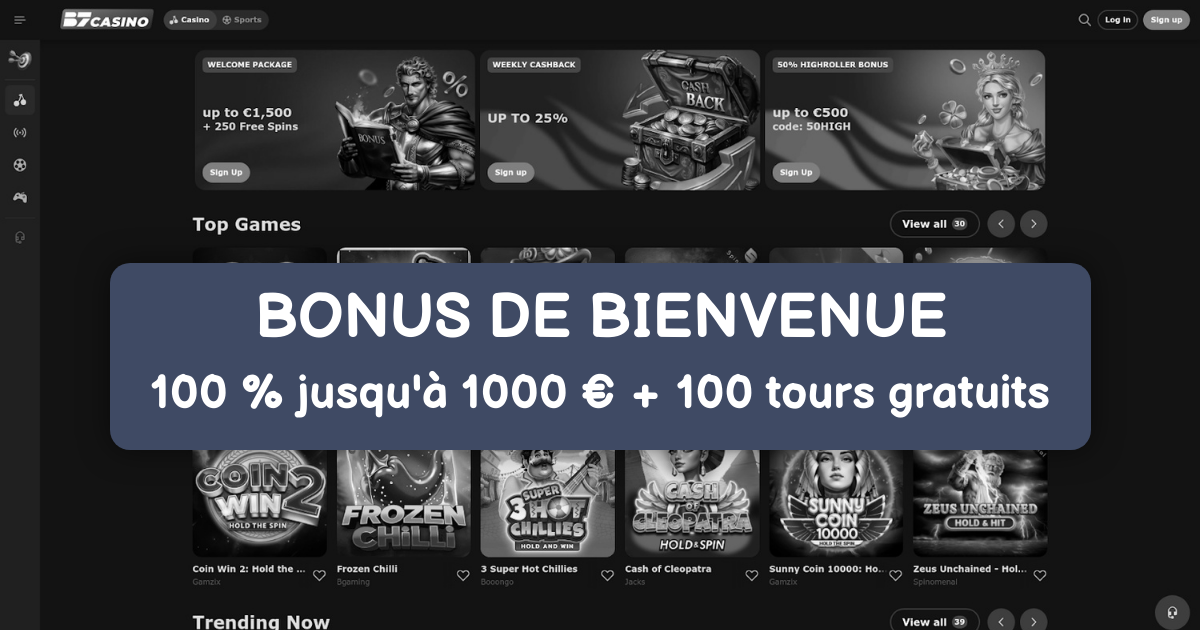Show previous Top Games with left chevron
1200x630 pixels.
coord(1001,224)
